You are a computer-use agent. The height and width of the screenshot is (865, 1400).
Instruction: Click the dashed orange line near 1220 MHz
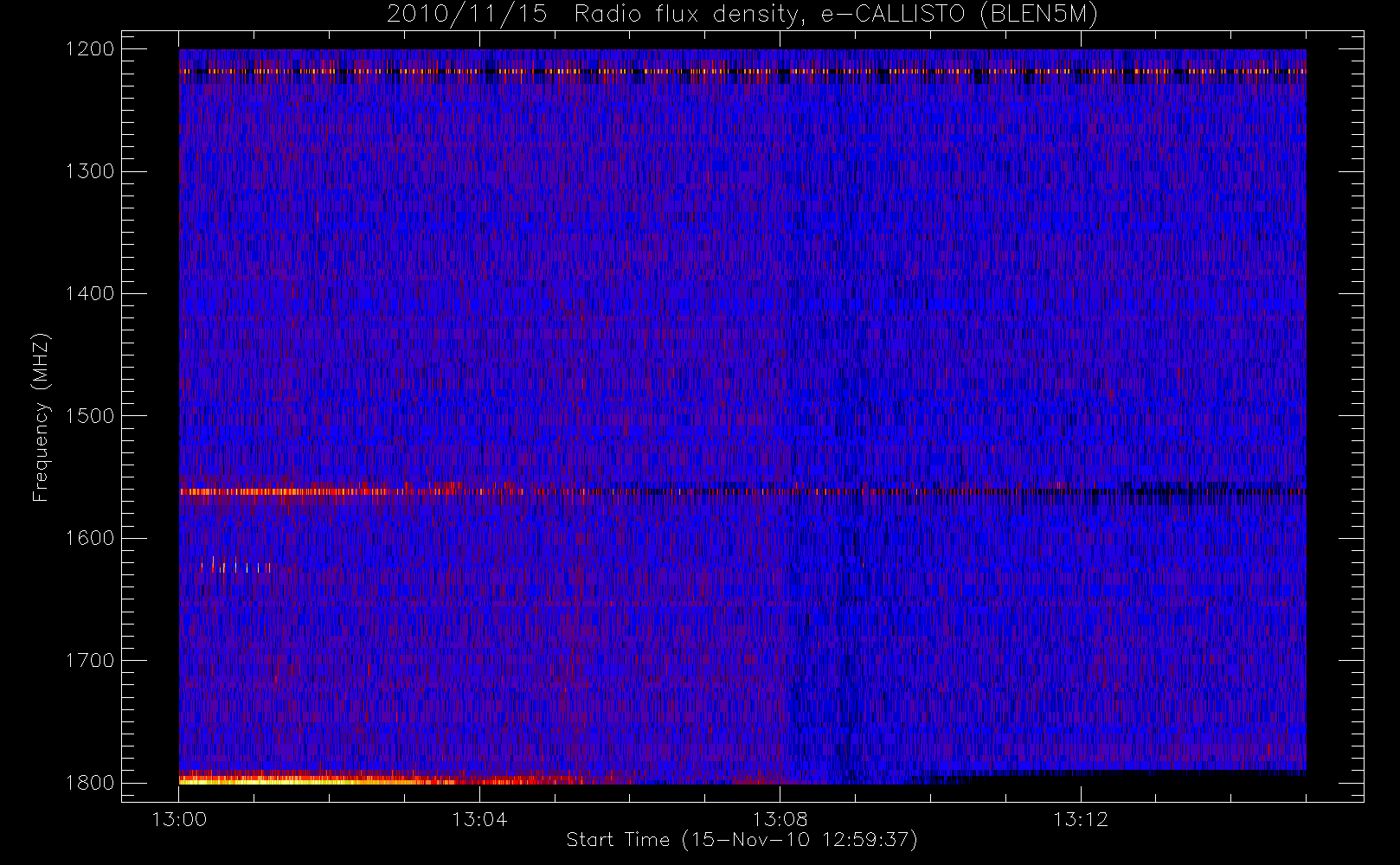(x=742, y=72)
